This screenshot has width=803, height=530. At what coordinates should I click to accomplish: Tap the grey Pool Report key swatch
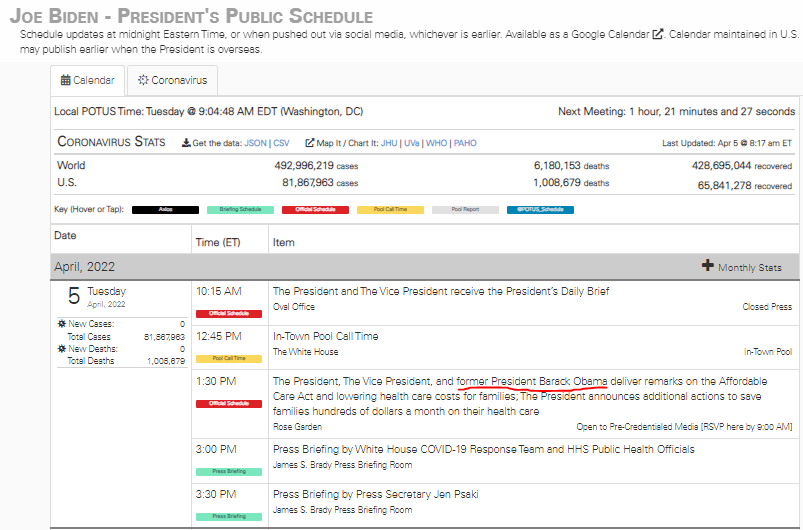tap(466, 209)
